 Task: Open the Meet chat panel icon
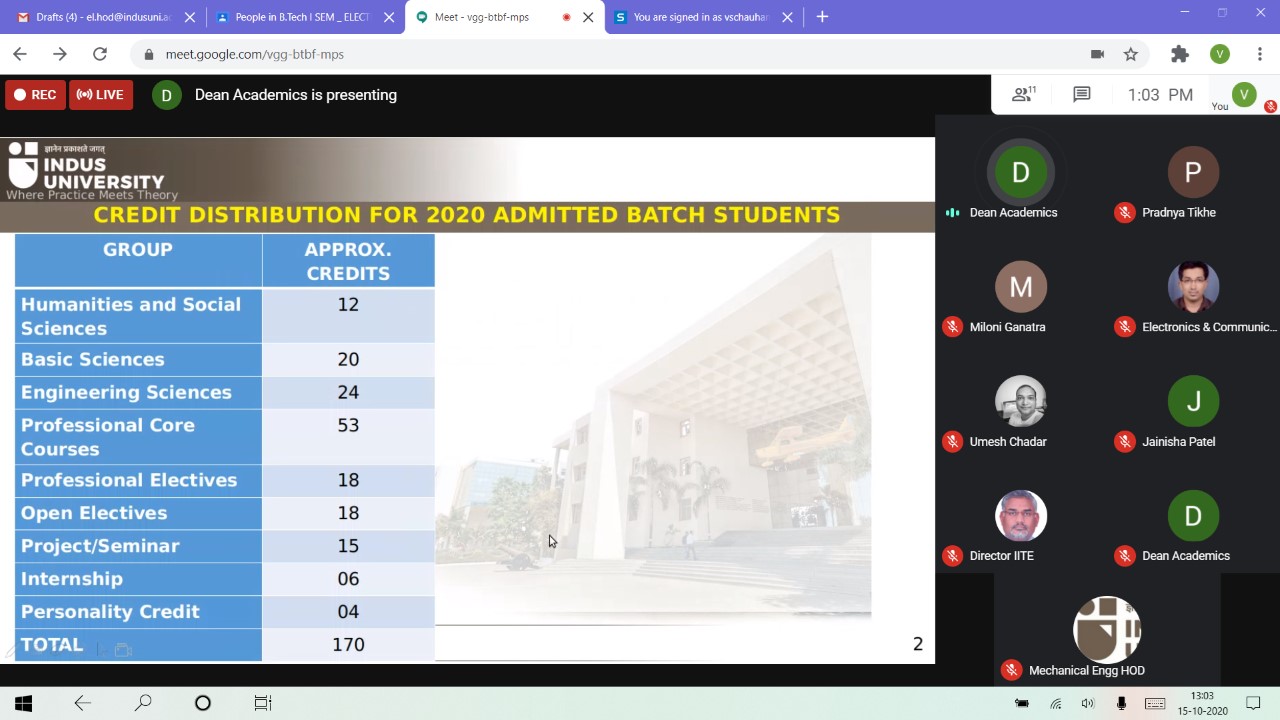[x=1081, y=94]
